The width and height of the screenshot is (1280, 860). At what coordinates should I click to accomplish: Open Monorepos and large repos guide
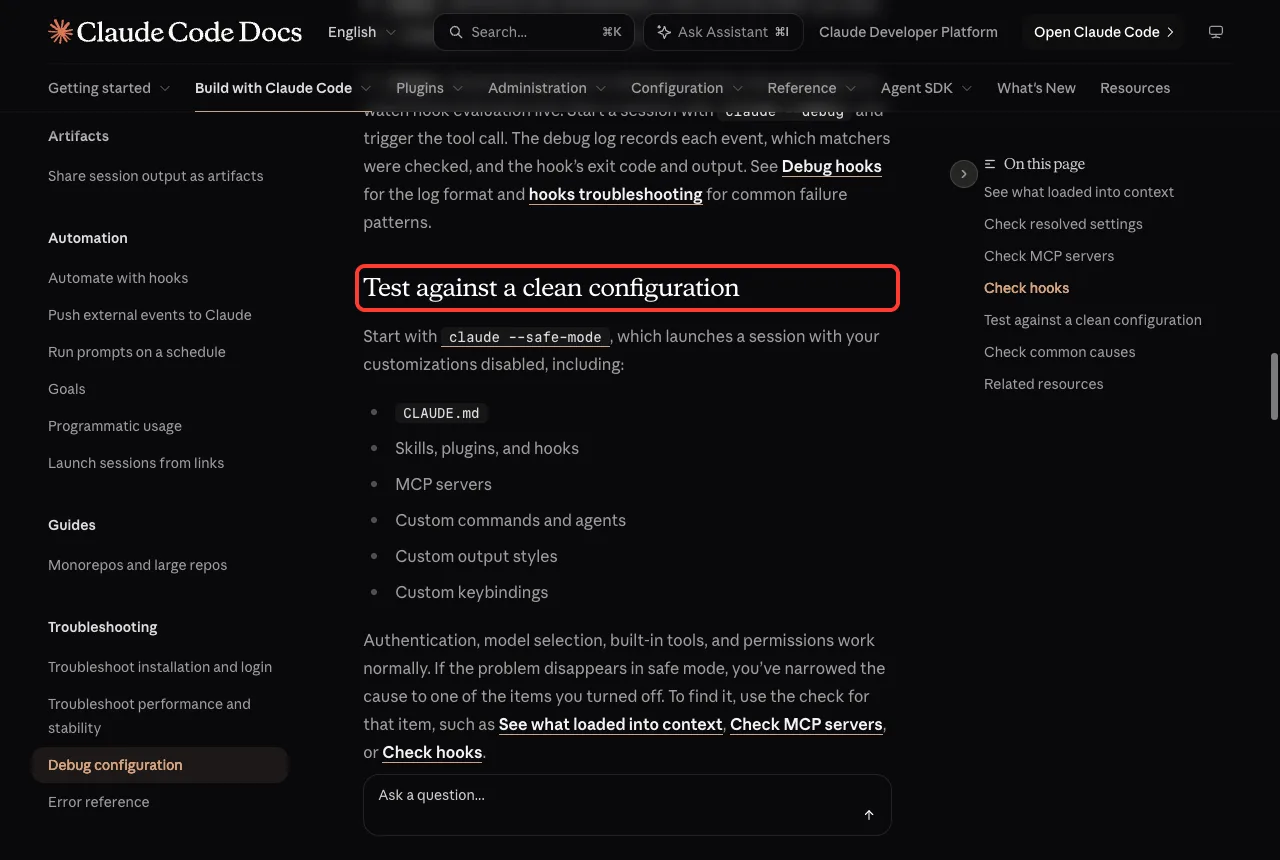coord(138,565)
